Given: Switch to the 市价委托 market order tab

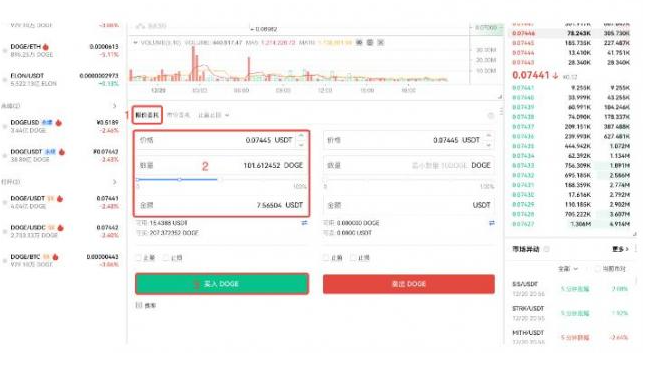Looking at the screenshot, I should point(179,115).
